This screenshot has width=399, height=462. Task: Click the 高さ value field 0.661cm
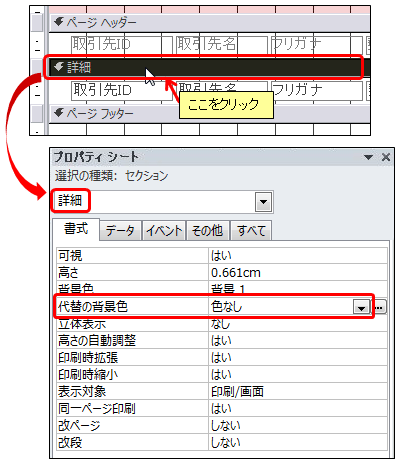(298, 273)
